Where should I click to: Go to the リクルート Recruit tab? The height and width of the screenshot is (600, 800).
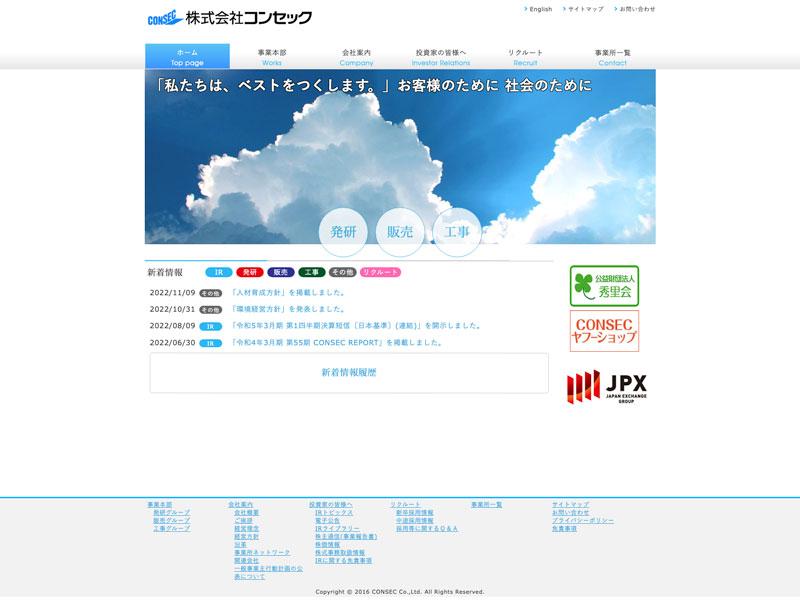click(526, 57)
